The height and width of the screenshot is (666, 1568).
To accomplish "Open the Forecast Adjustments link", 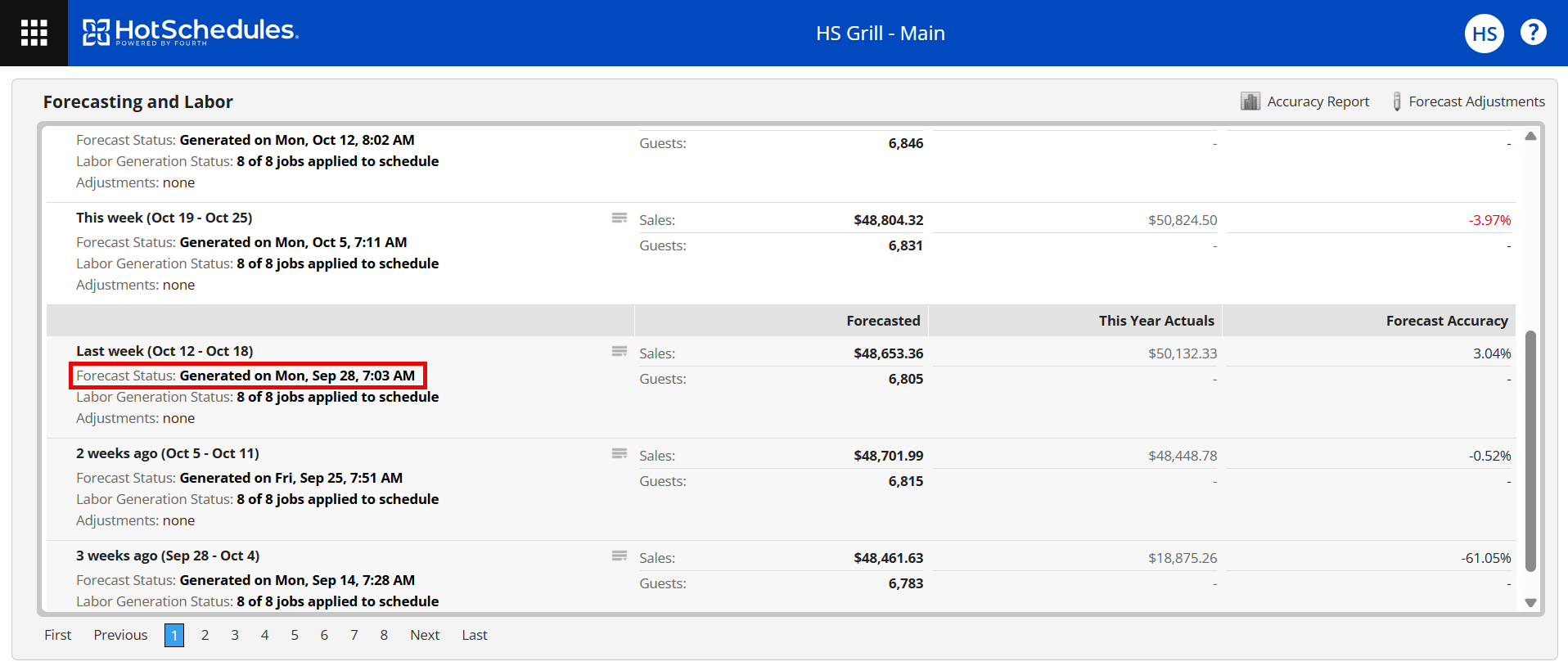I will point(1476,101).
